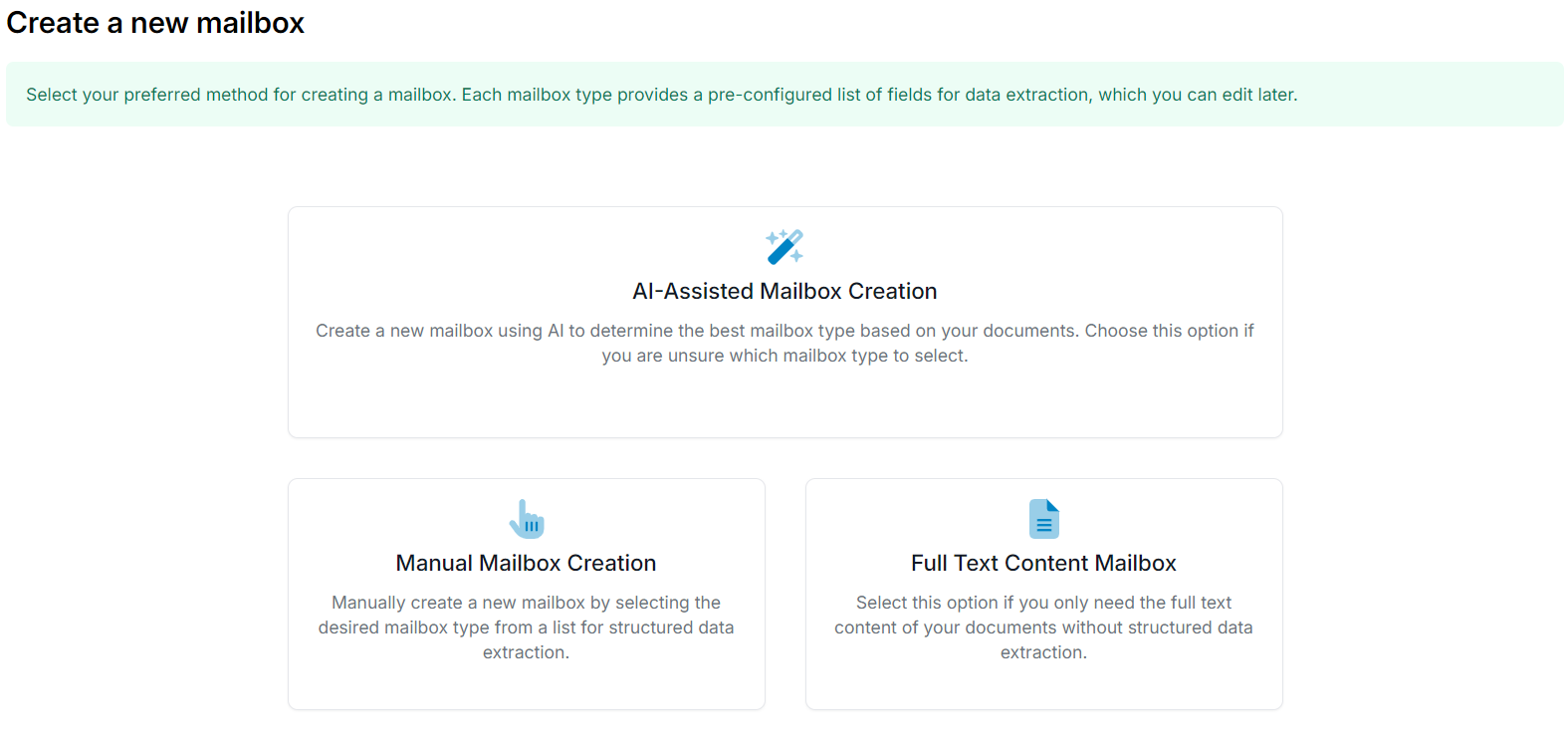Click the Full Text card description text
Viewport: 1568px width, 750px height.
click(1042, 627)
